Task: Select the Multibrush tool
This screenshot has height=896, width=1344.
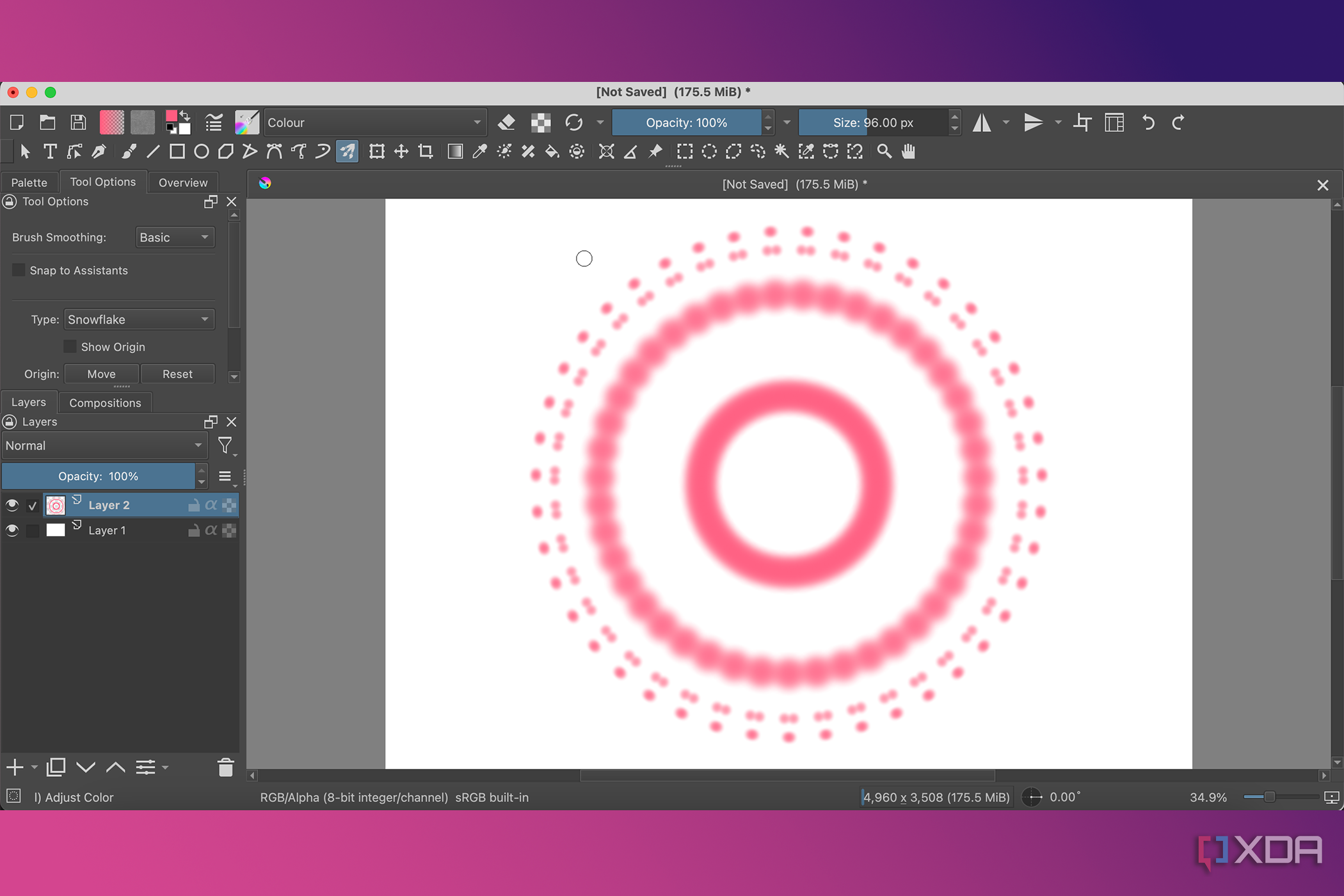Action: tap(347, 152)
